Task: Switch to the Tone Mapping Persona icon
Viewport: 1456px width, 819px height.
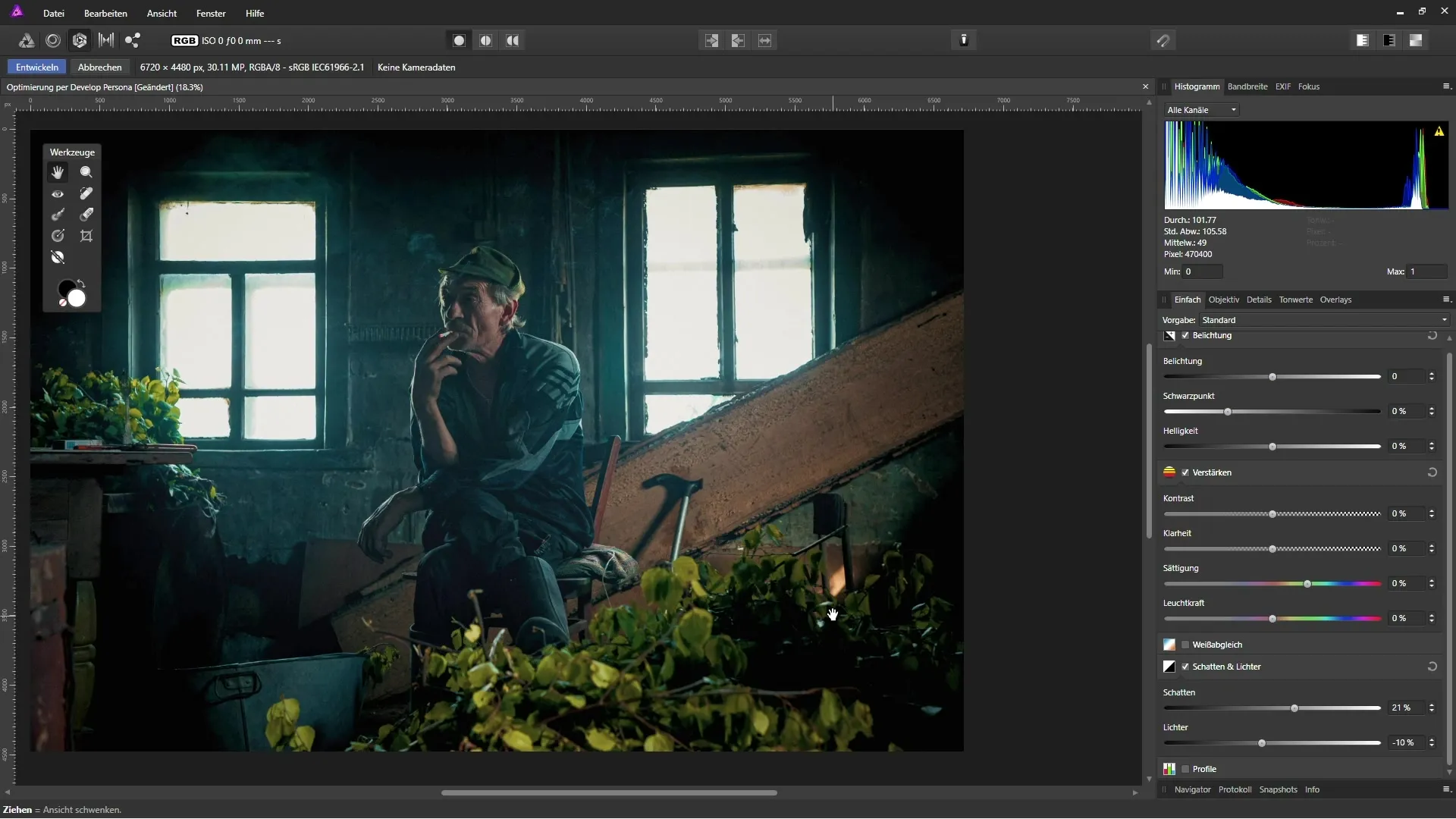Action: point(106,41)
